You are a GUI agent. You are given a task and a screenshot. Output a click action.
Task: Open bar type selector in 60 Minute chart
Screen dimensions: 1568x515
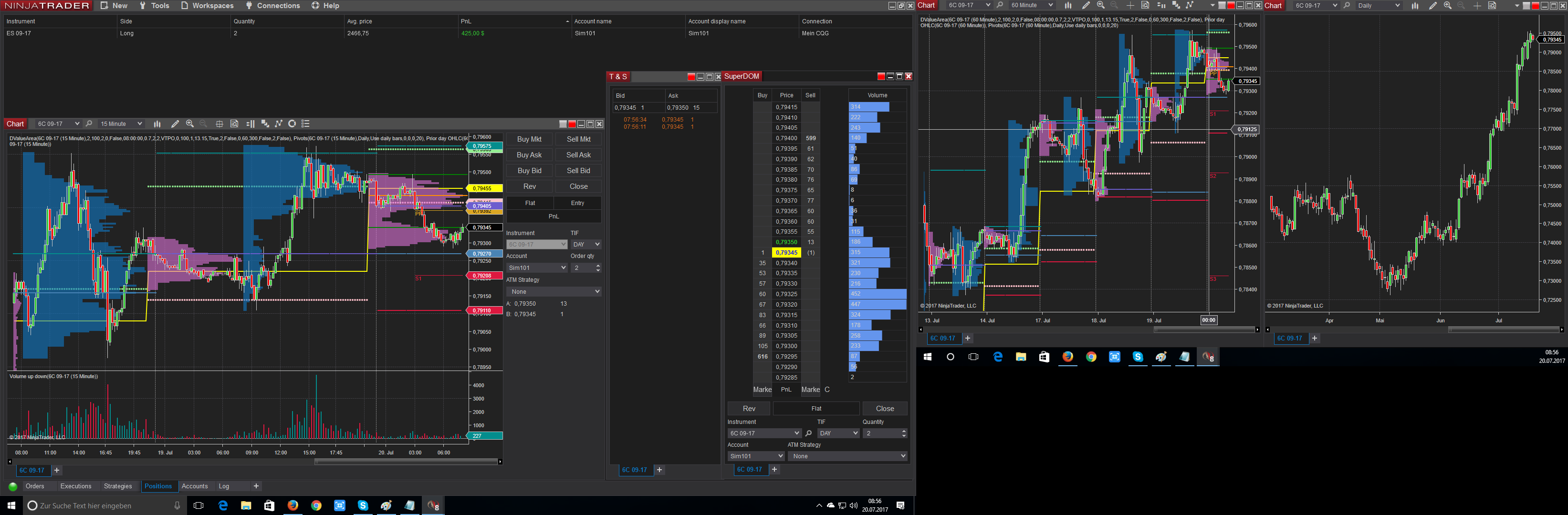pos(1068,5)
